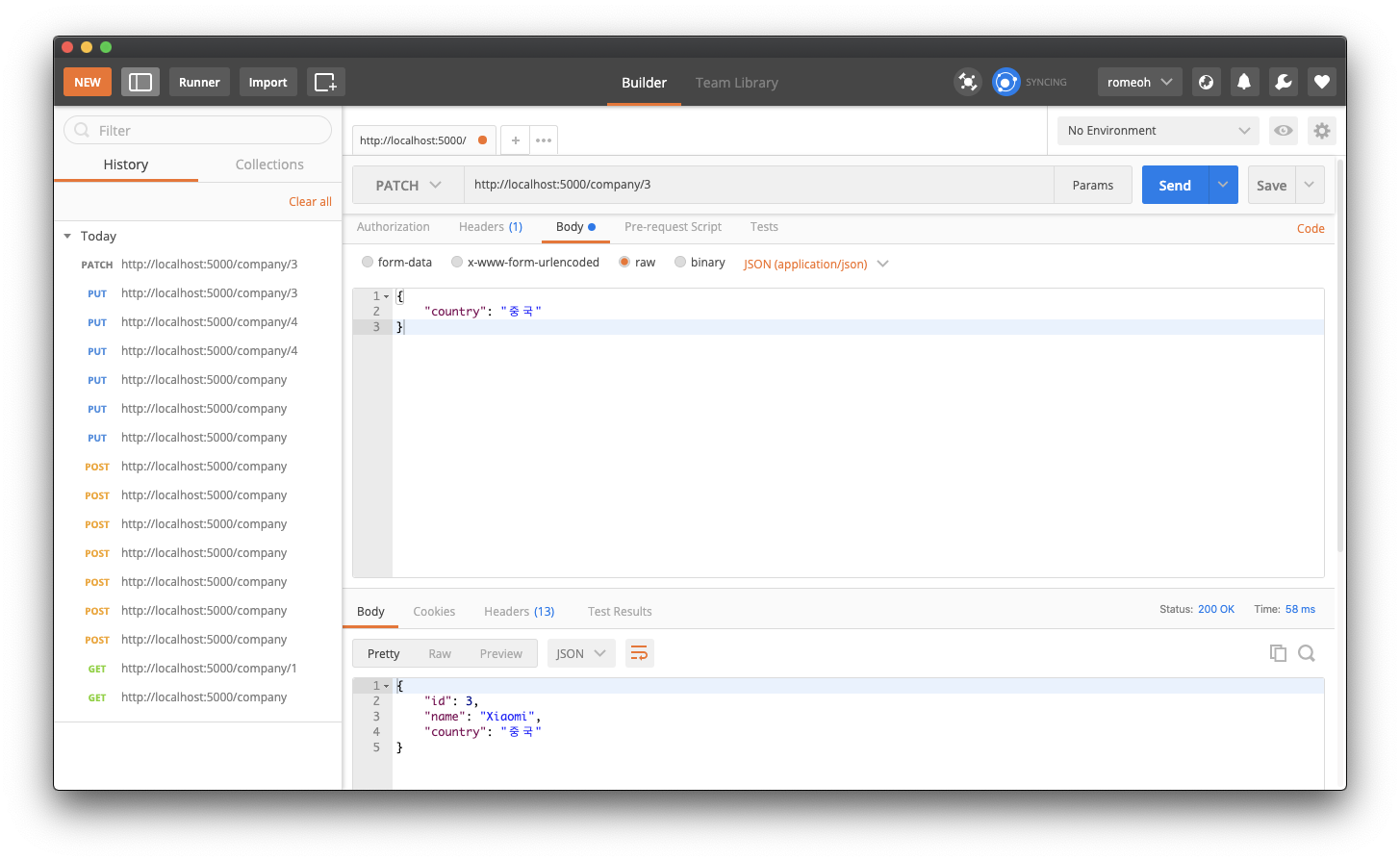Add a new request tab
The image size is (1400, 861).
pyautogui.click(x=516, y=140)
